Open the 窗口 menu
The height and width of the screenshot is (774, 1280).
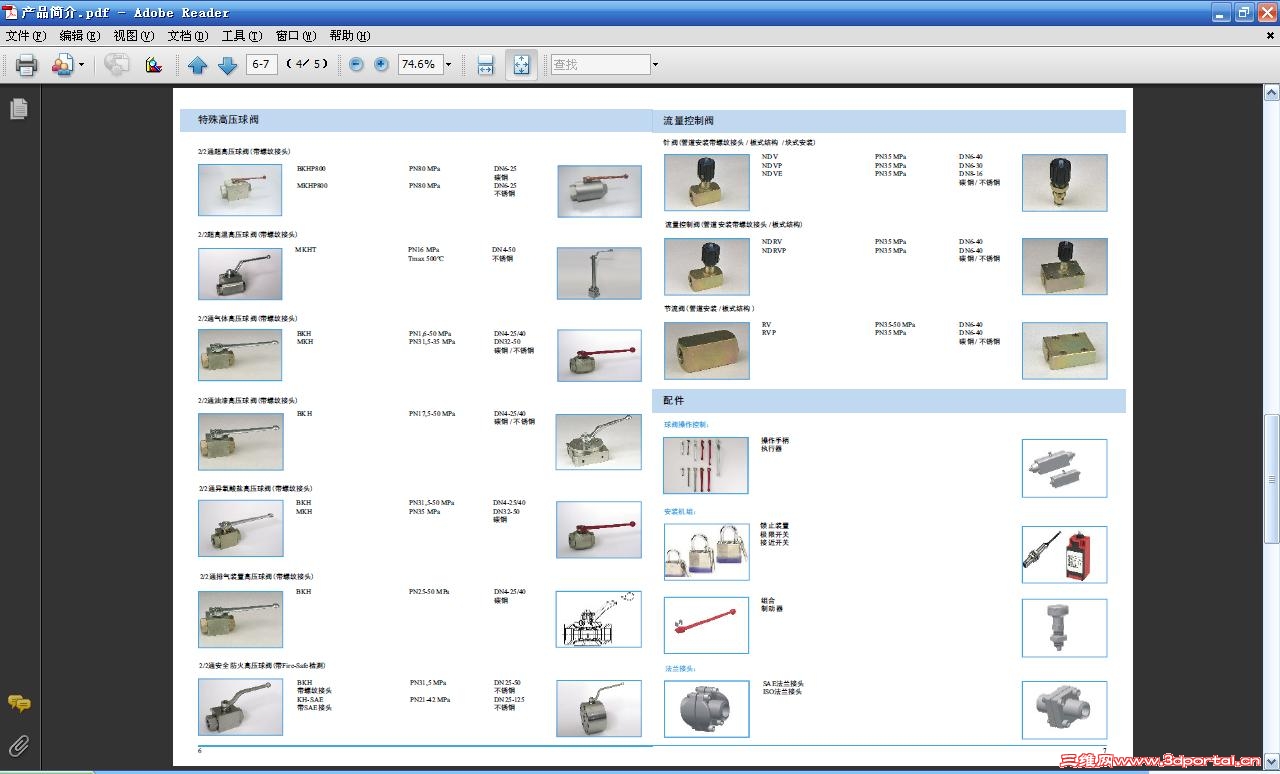tap(296, 36)
